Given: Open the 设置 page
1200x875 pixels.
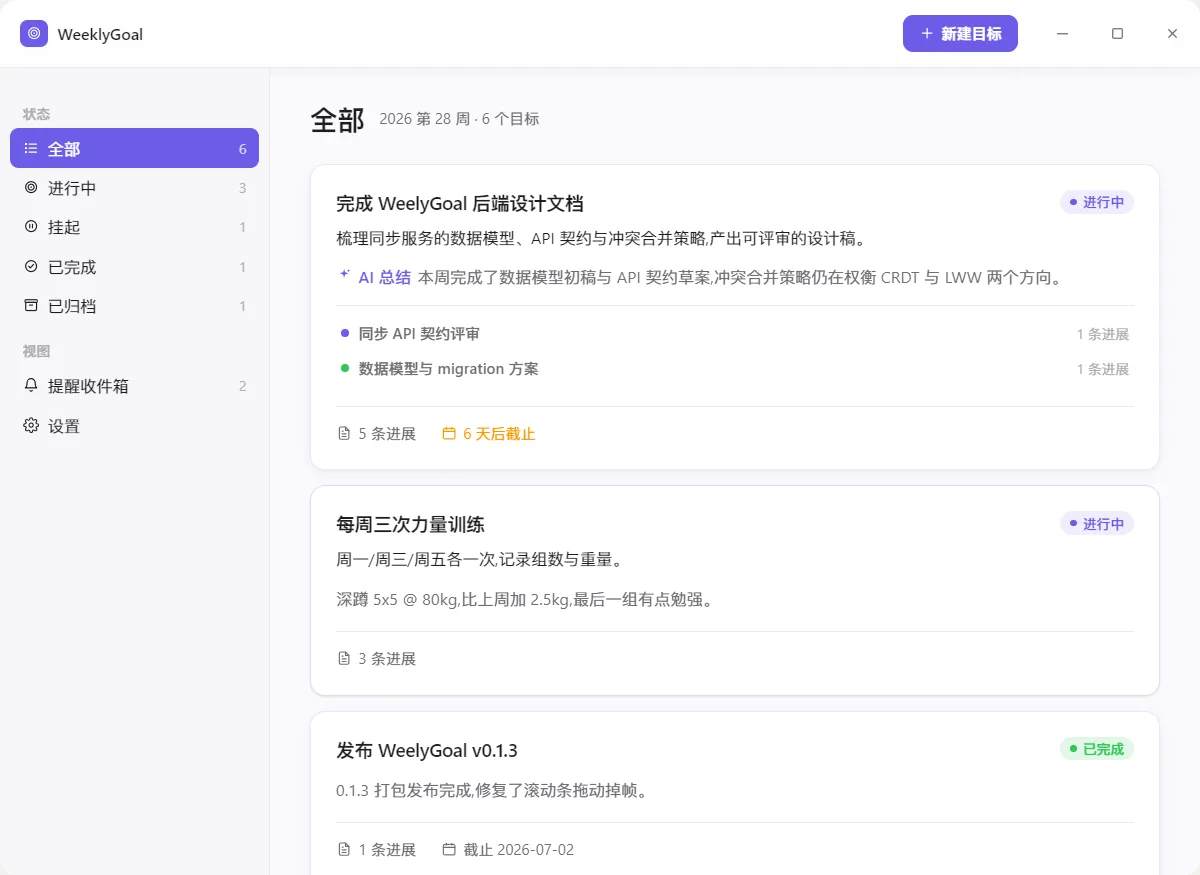Looking at the screenshot, I should pyautogui.click(x=134, y=426).
